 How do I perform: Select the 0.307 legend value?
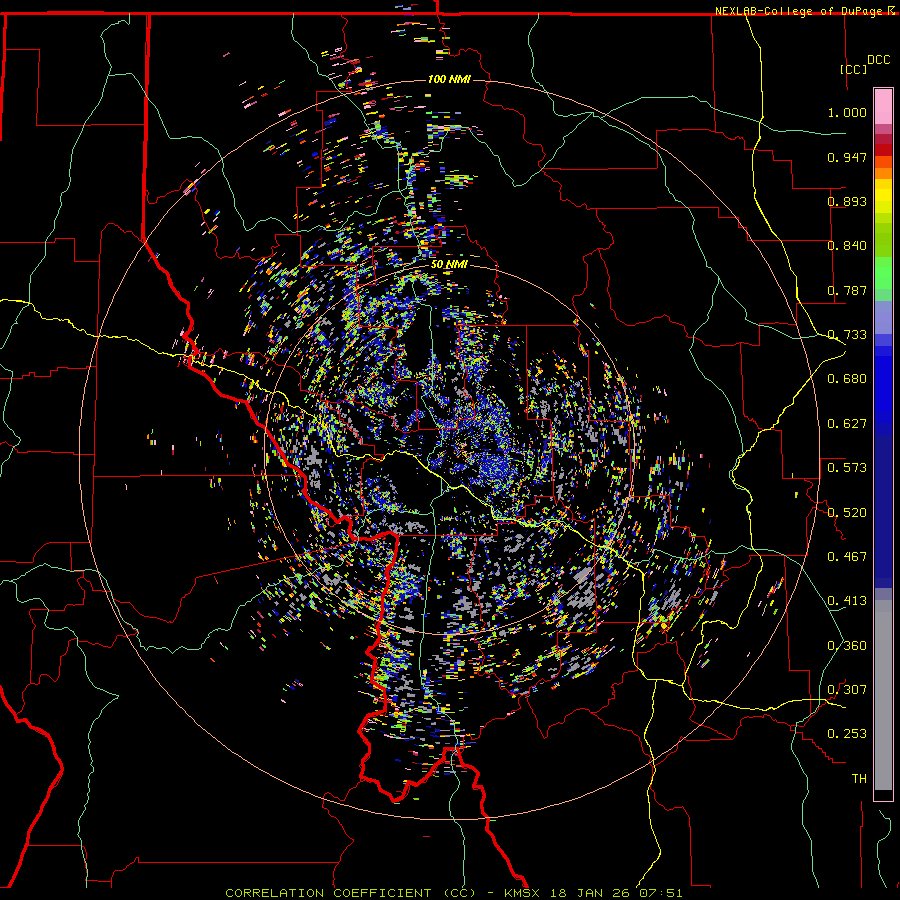point(847,690)
